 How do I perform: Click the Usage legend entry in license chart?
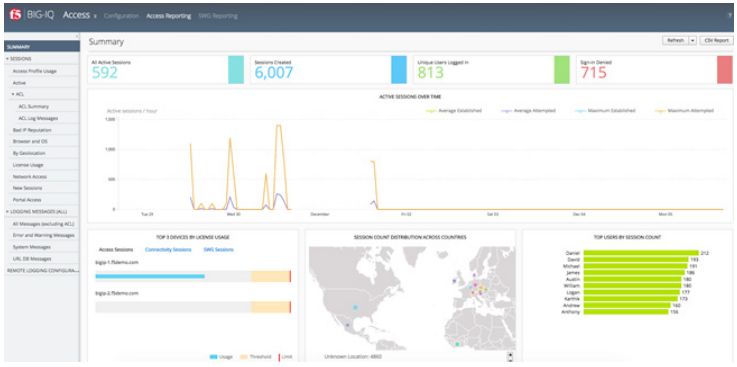[x=221, y=357]
